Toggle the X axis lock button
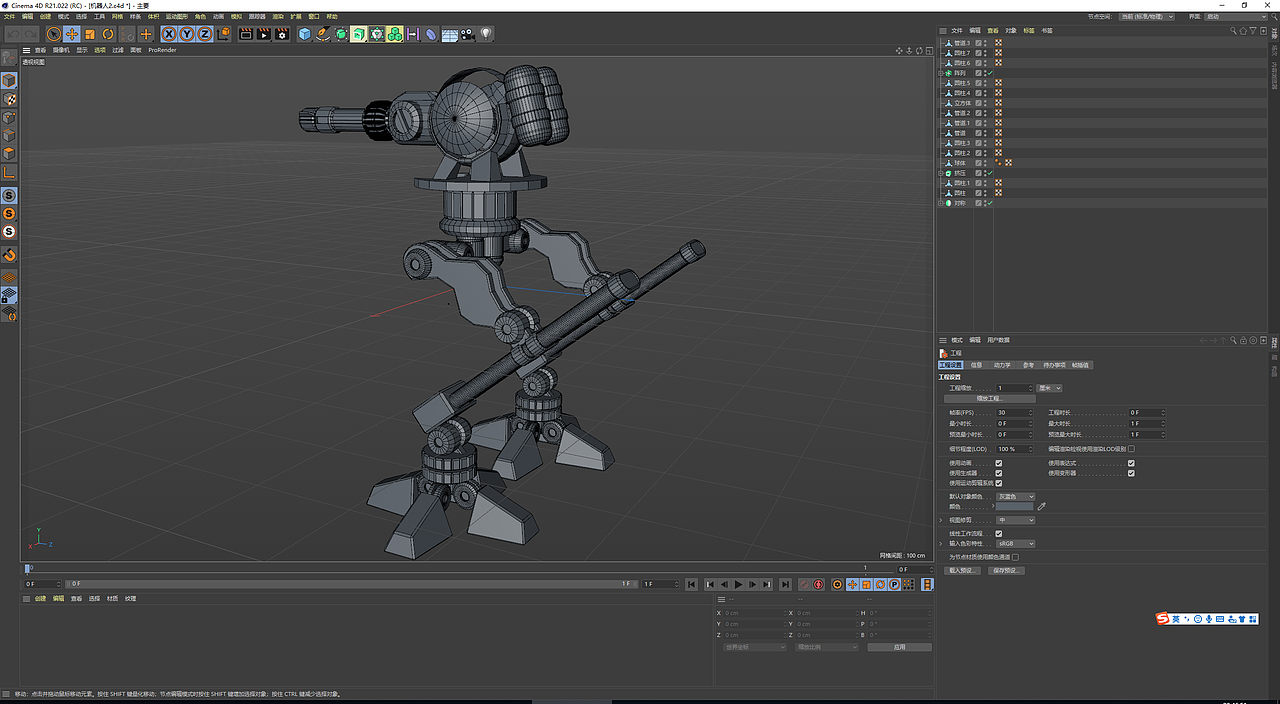This screenshot has width=1280, height=704. point(169,34)
